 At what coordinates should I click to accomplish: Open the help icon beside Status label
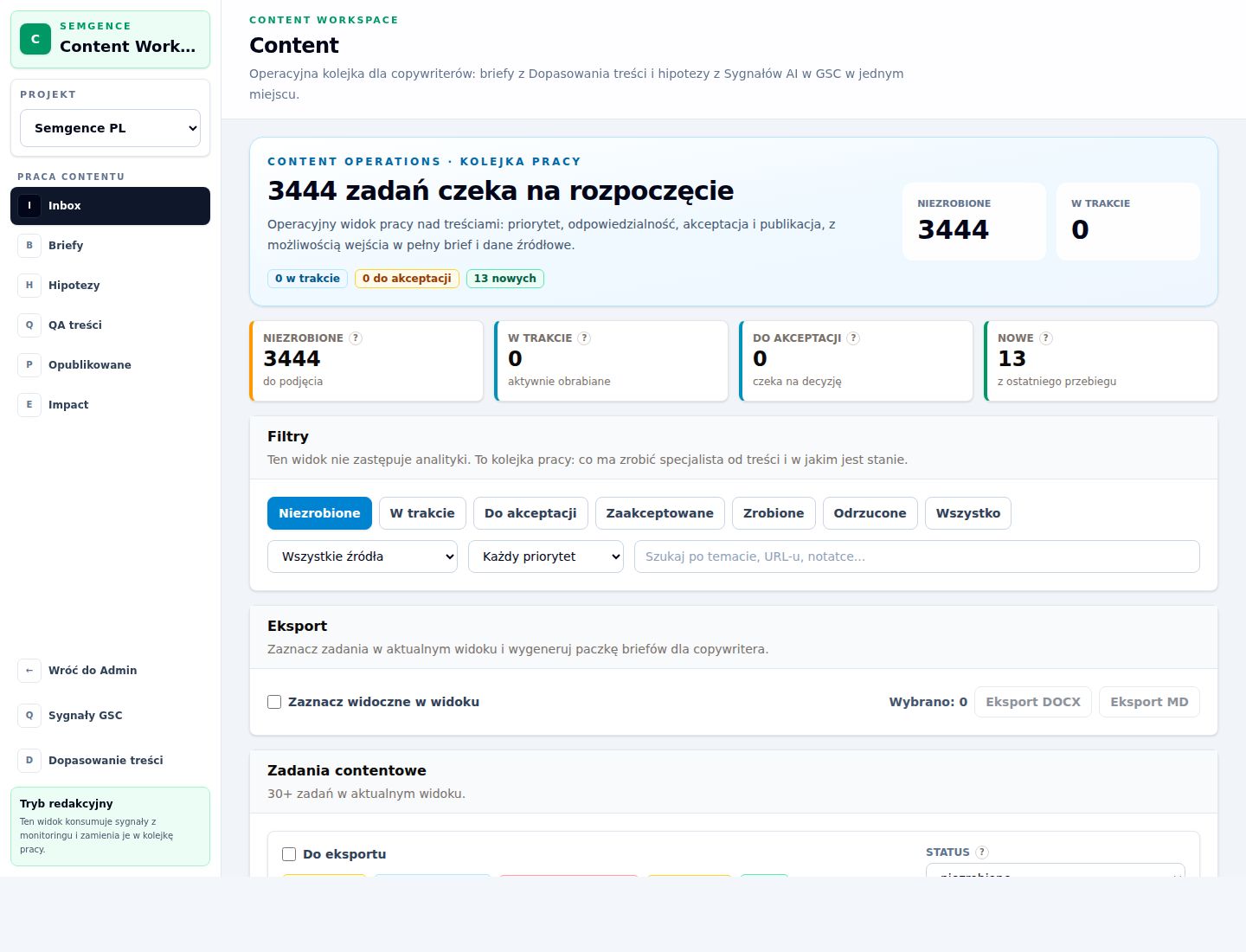click(982, 852)
